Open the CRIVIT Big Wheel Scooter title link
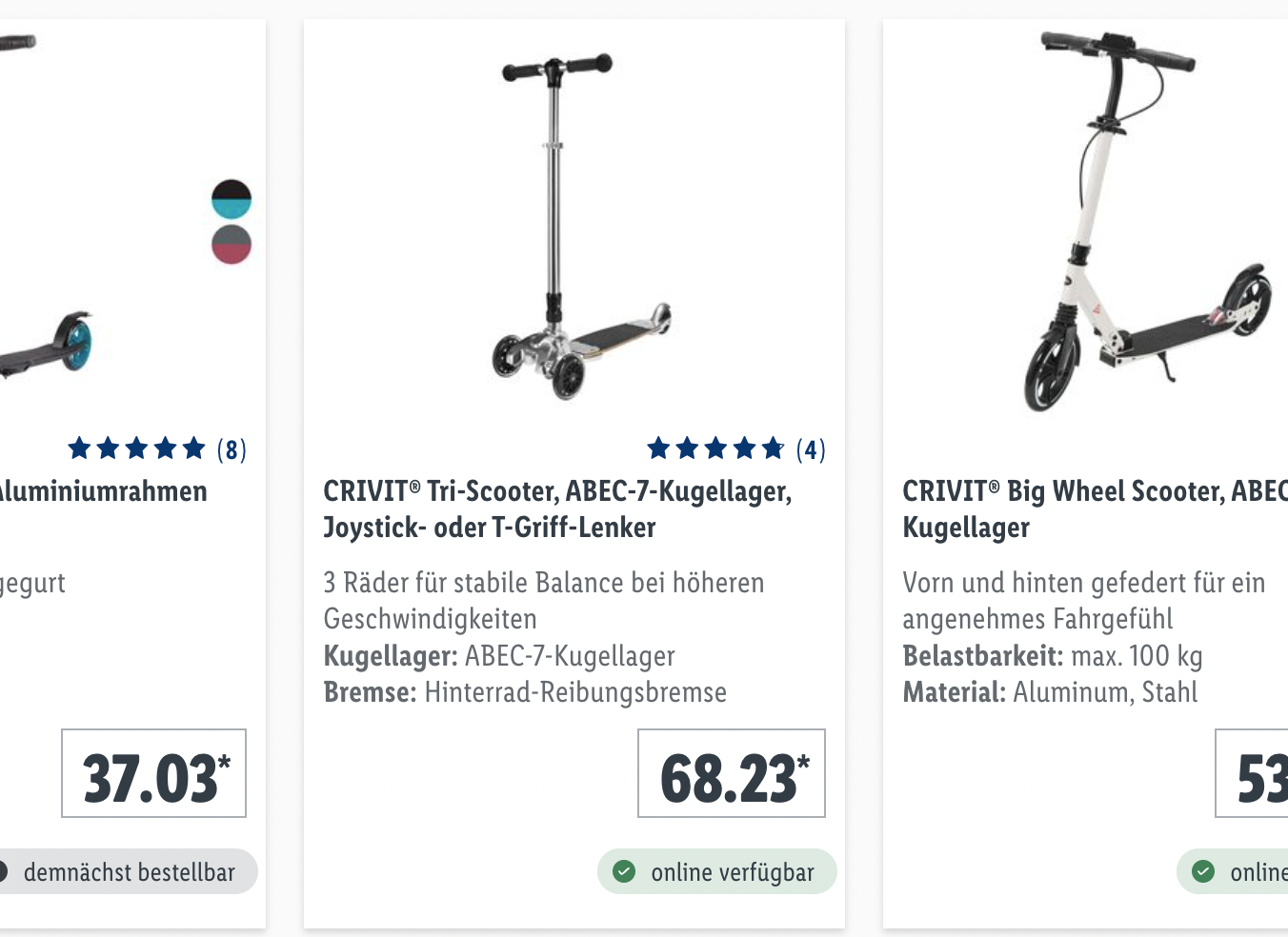 tap(1095, 509)
